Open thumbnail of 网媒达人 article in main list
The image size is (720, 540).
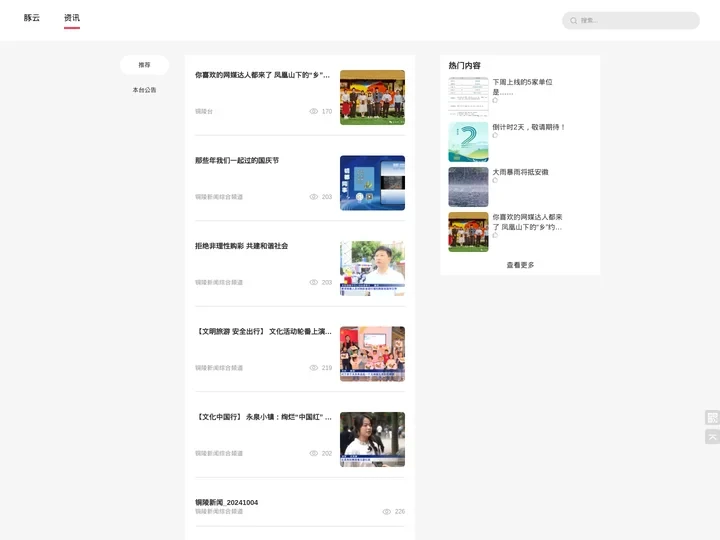click(x=372, y=97)
